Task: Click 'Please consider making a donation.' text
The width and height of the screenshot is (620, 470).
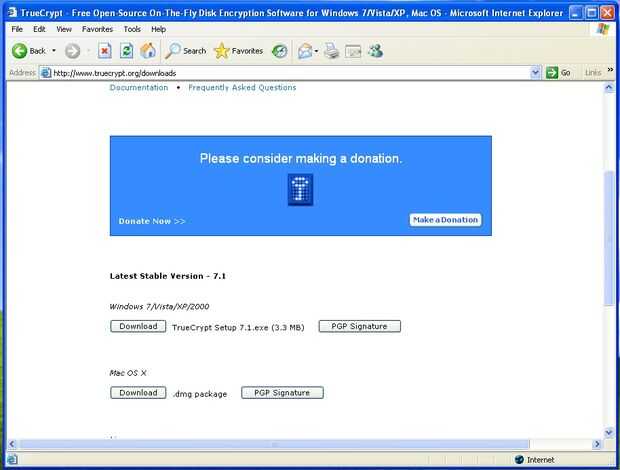Action: pyautogui.click(x=301, y=159)
